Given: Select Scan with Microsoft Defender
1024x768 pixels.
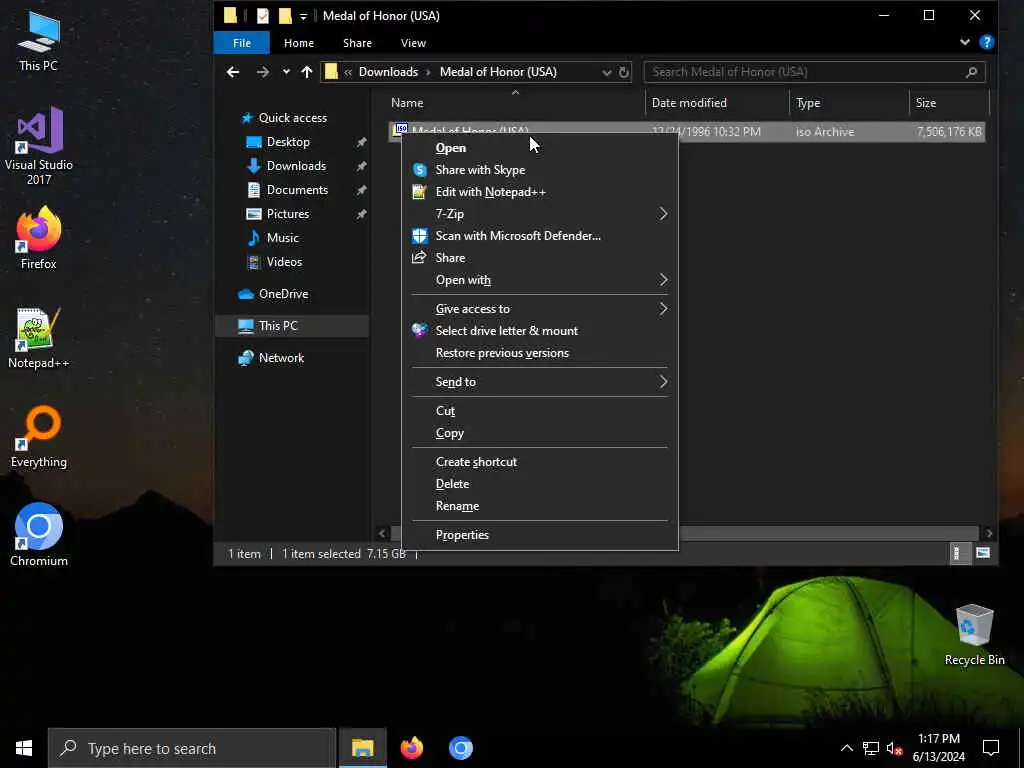Looking at the screenshot, I should coord(540,236).
